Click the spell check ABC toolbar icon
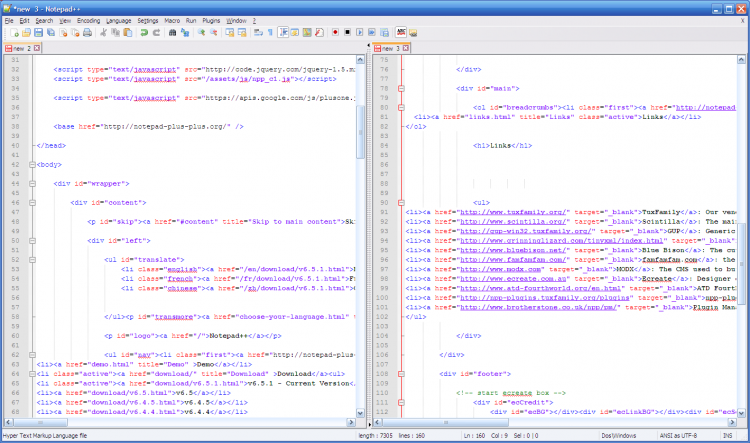The width and height of the screenshot is (750, 443). click(400, 33)
